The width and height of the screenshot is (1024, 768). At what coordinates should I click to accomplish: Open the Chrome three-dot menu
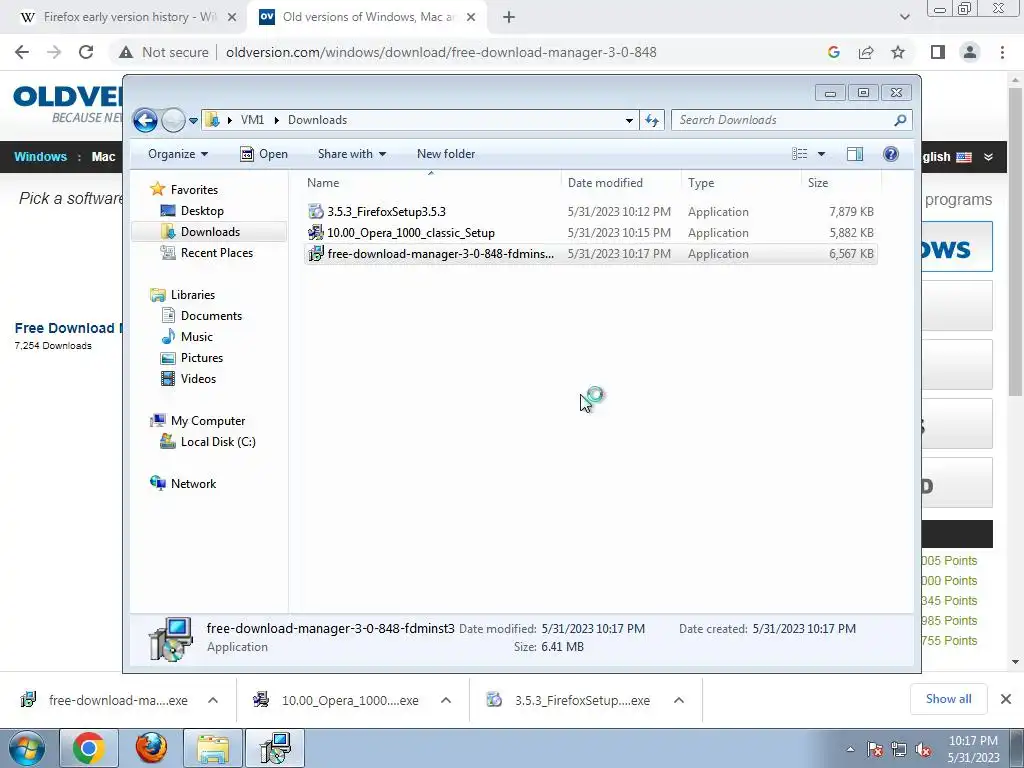(x=1002, y=52)
